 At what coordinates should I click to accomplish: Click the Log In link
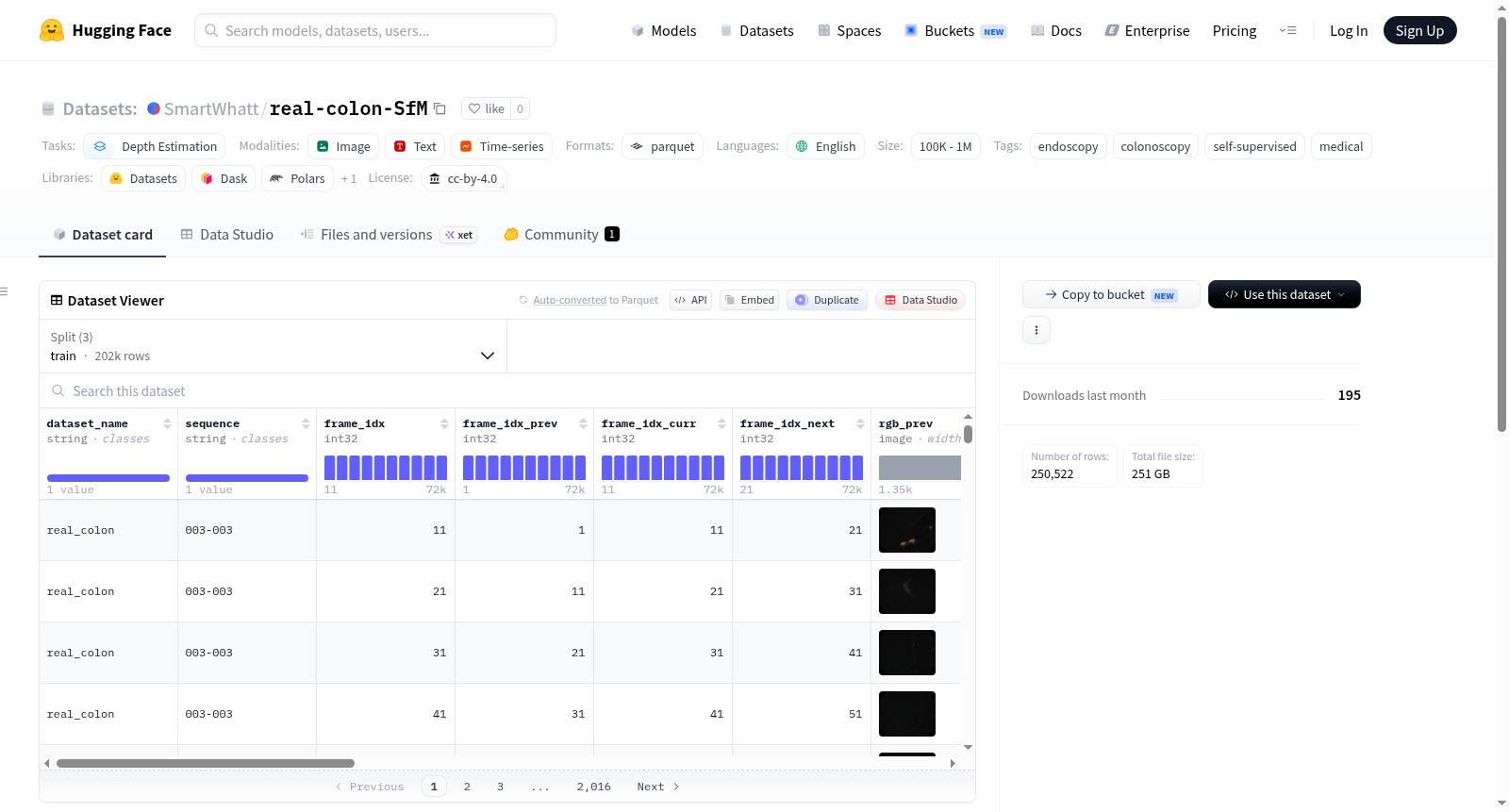[x=1349, y=30]
